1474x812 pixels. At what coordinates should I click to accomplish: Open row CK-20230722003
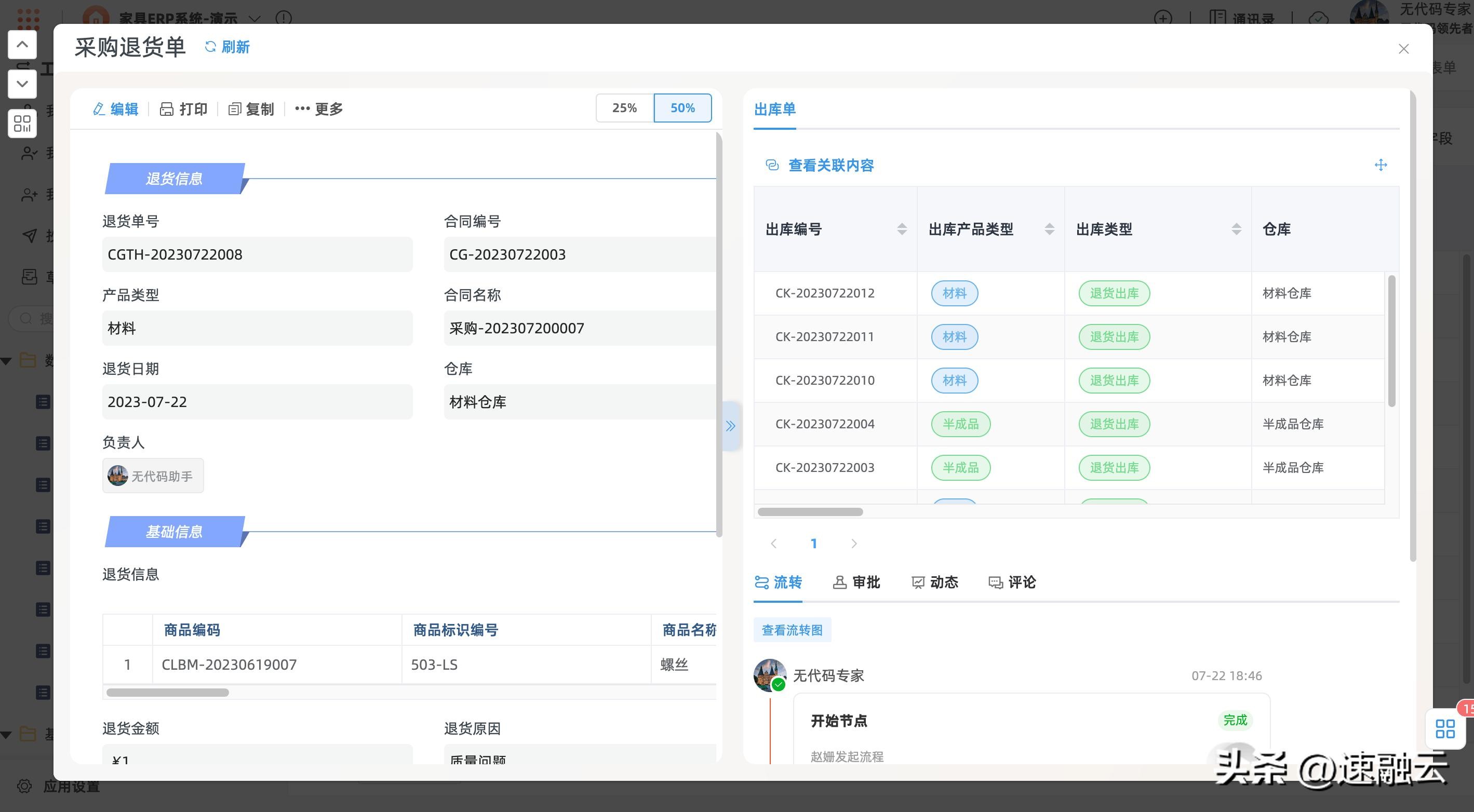[1069, 467]
